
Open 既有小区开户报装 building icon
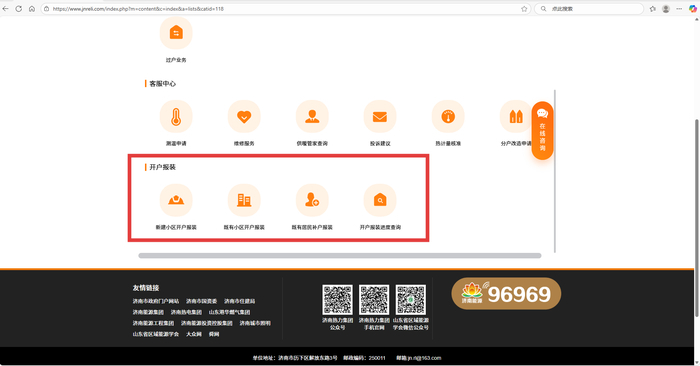coord(244,200)
